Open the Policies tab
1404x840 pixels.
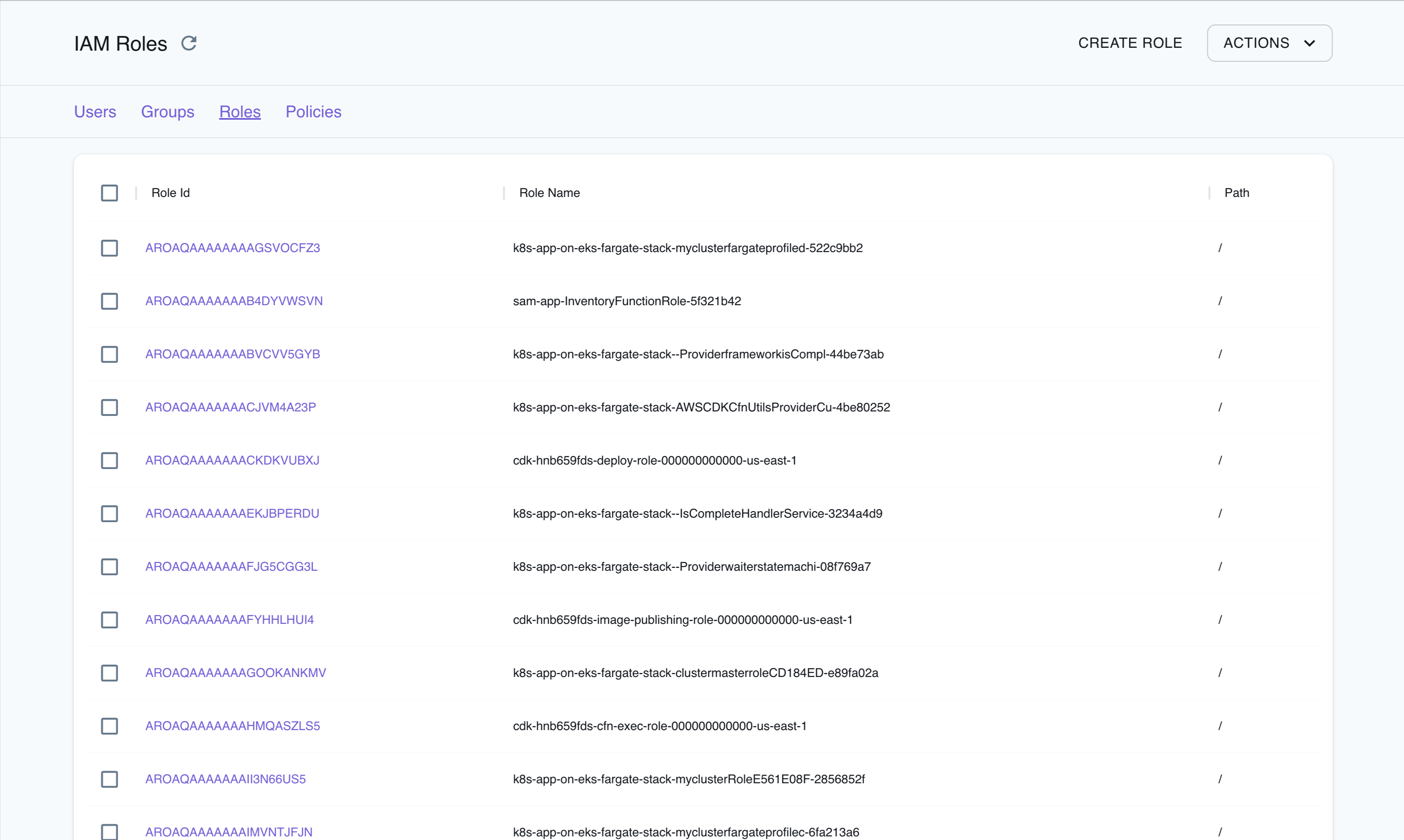coord(313,112)
